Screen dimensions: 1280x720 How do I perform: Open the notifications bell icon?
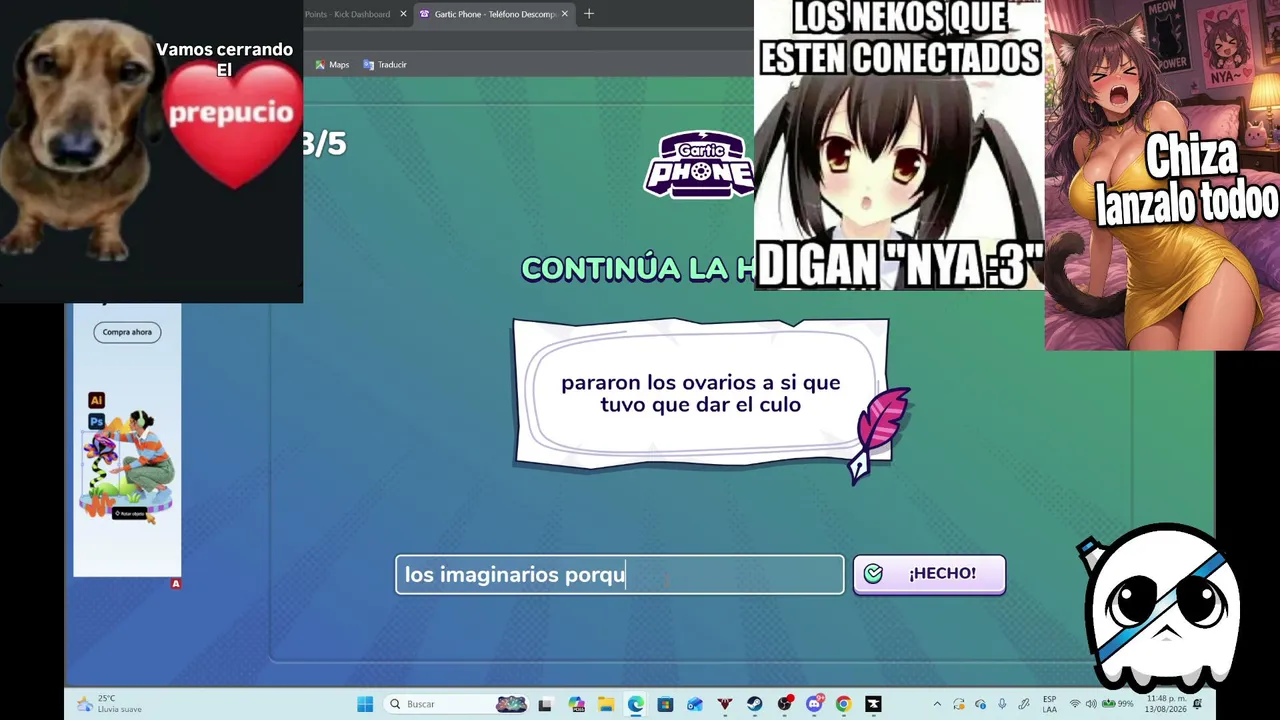tap(1197, 704)
